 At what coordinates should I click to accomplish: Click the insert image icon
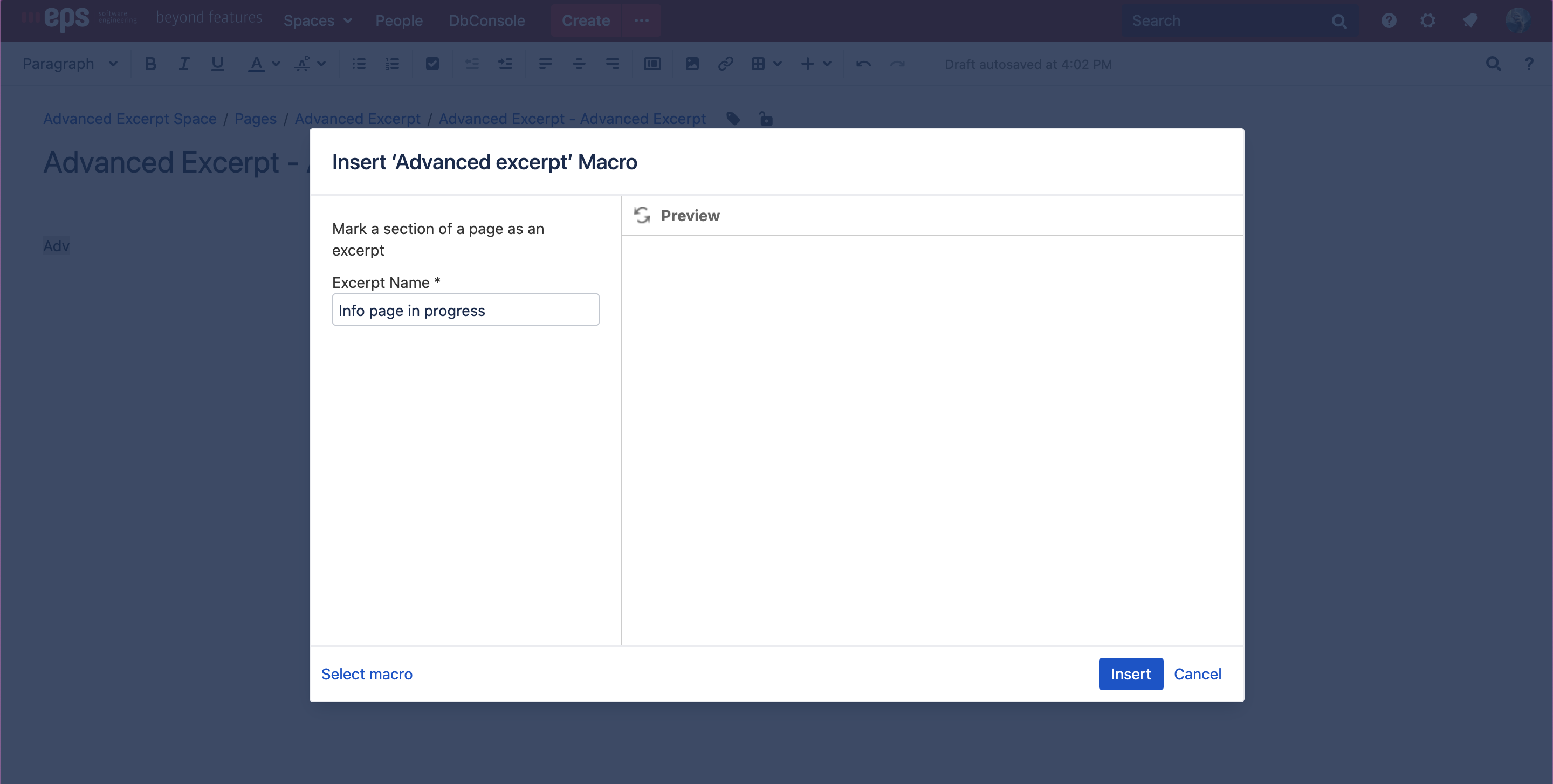(691, 64)
